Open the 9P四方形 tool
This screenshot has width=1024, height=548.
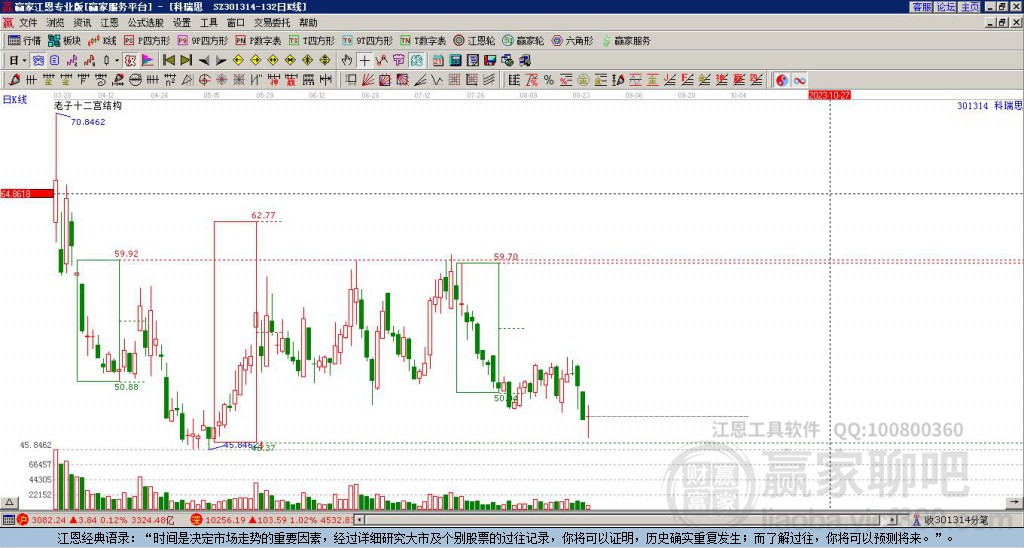tap(202, 40)
